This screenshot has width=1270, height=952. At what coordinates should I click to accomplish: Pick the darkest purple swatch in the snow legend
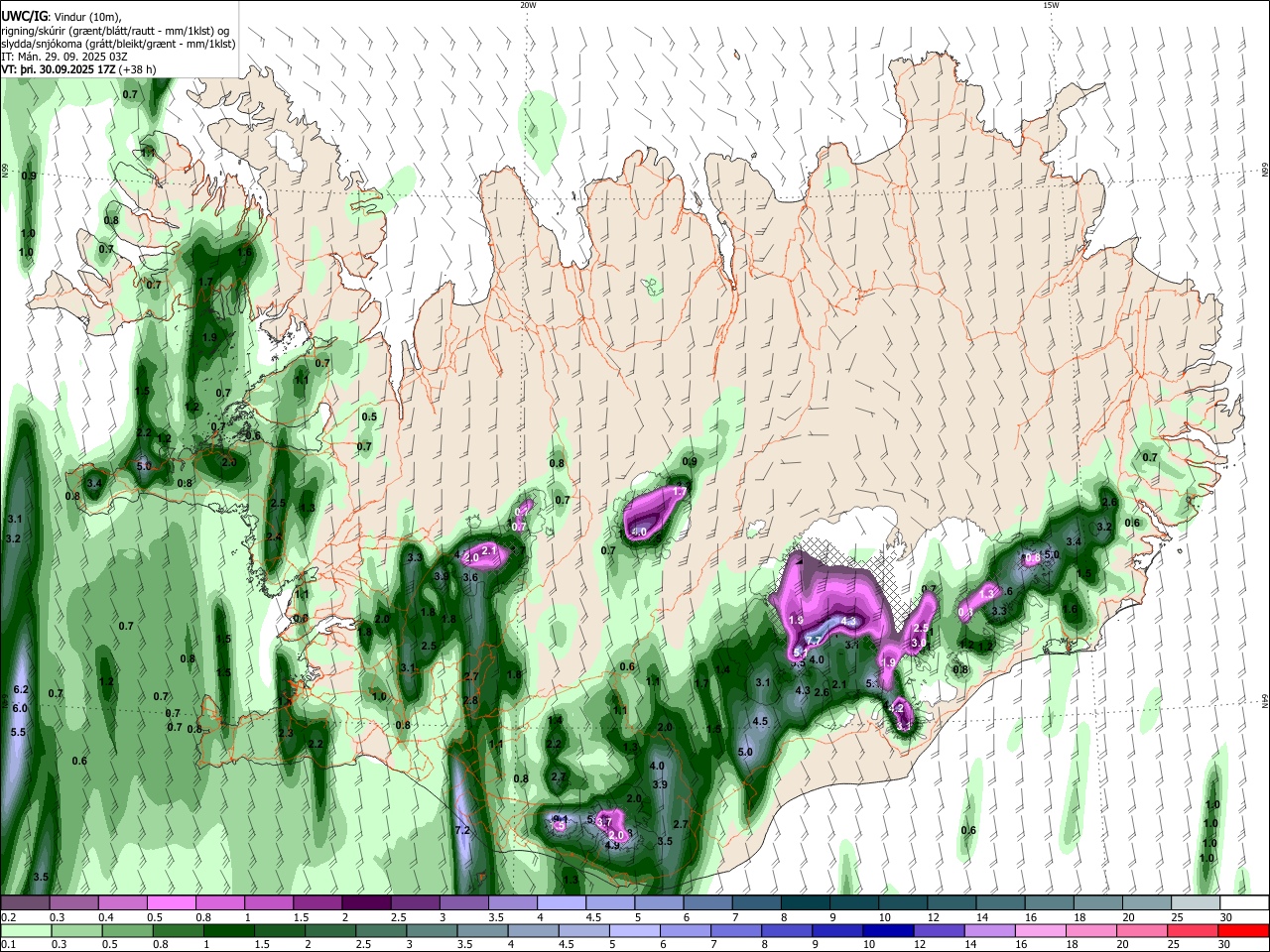point(365,903)
